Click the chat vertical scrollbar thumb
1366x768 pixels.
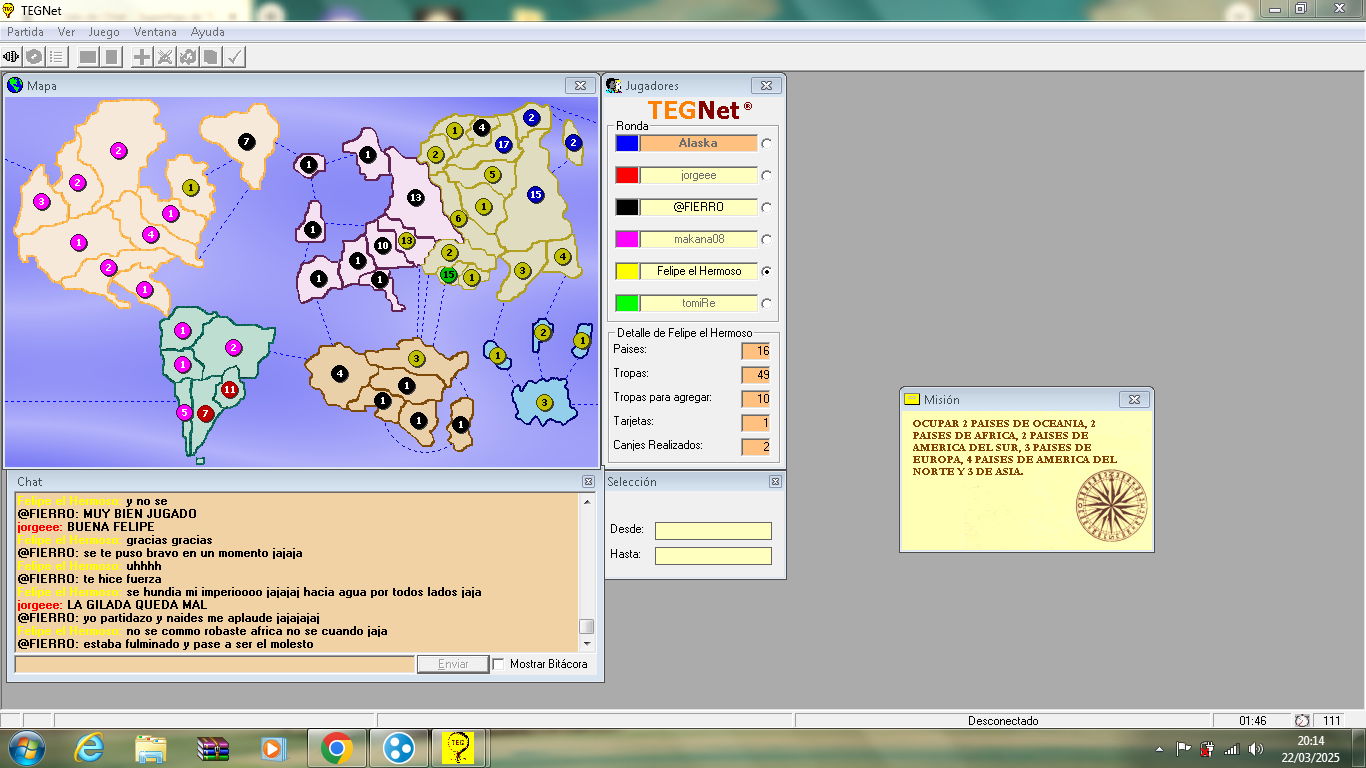(587, 626)
